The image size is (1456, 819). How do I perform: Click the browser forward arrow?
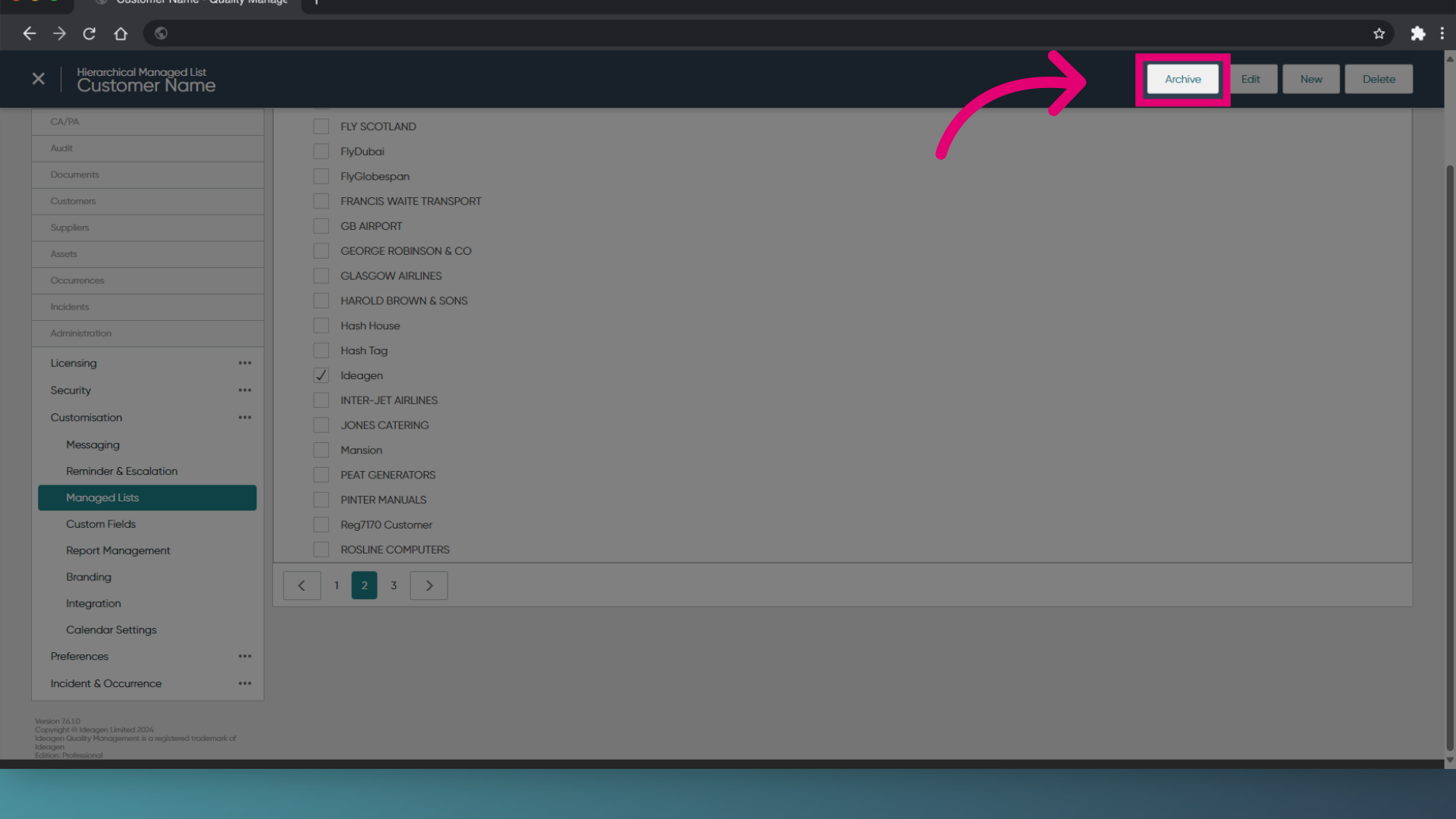tap(59, 33)
